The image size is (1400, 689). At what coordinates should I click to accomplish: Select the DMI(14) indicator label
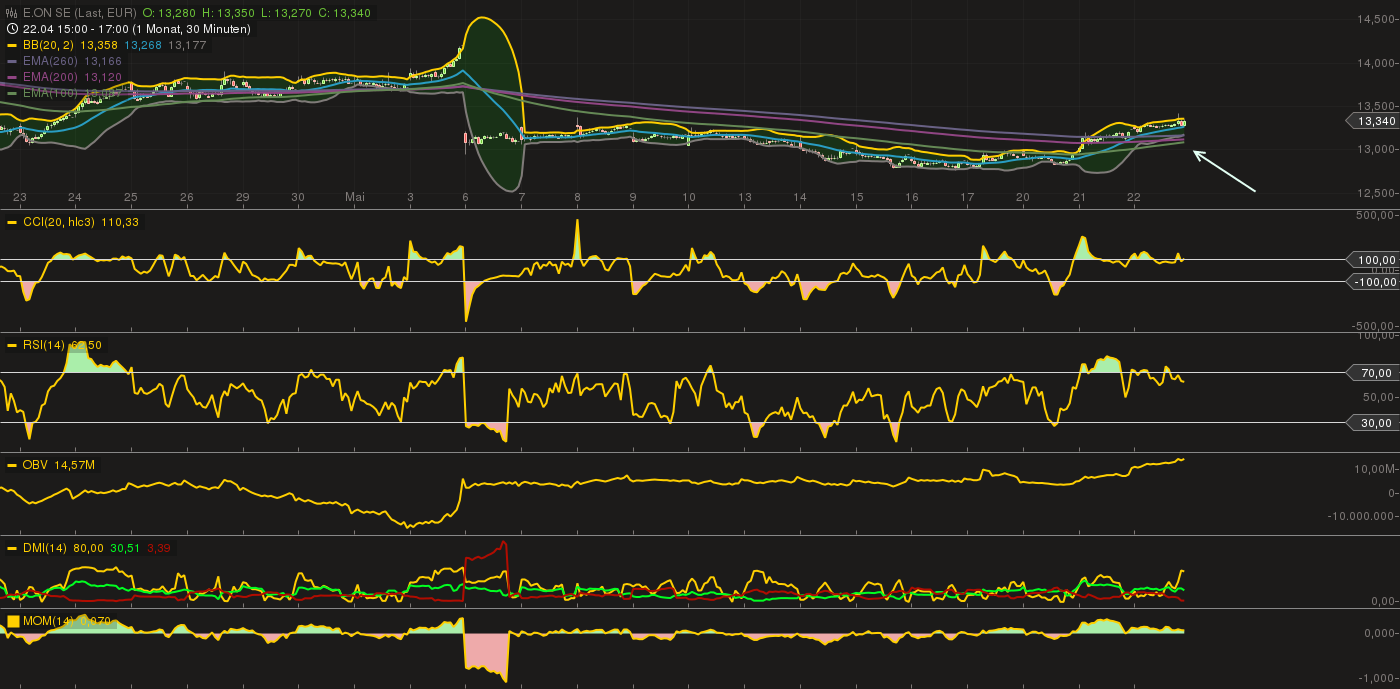[x=44, y=548]
